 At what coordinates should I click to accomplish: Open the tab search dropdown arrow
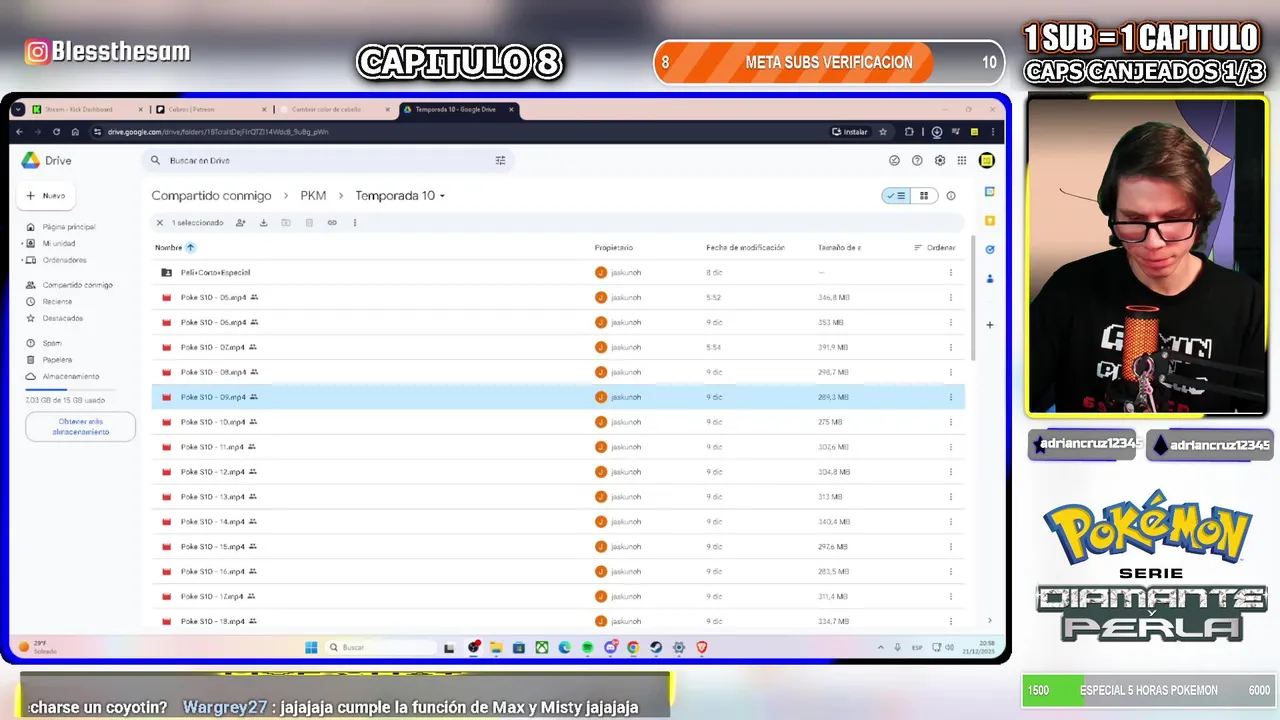coord(18,110)
